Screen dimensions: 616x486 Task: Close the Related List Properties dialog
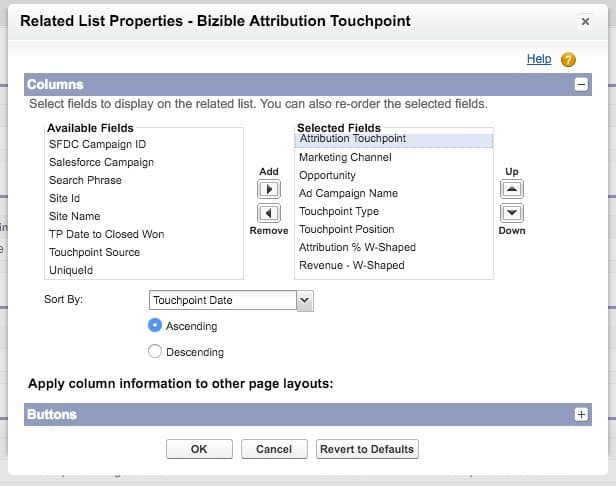(x=585, y=21)
